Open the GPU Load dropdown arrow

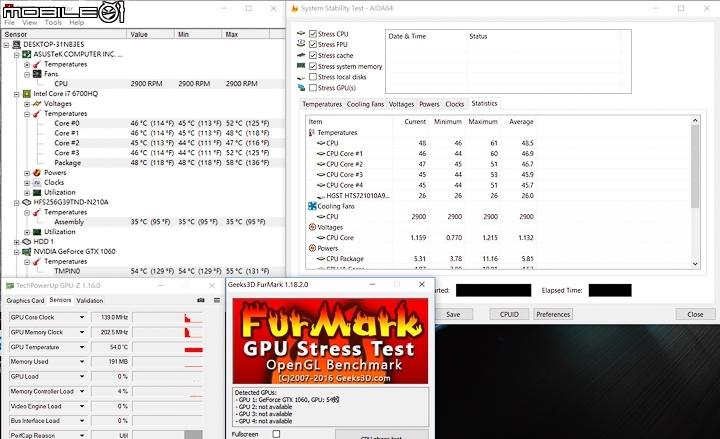82,377
